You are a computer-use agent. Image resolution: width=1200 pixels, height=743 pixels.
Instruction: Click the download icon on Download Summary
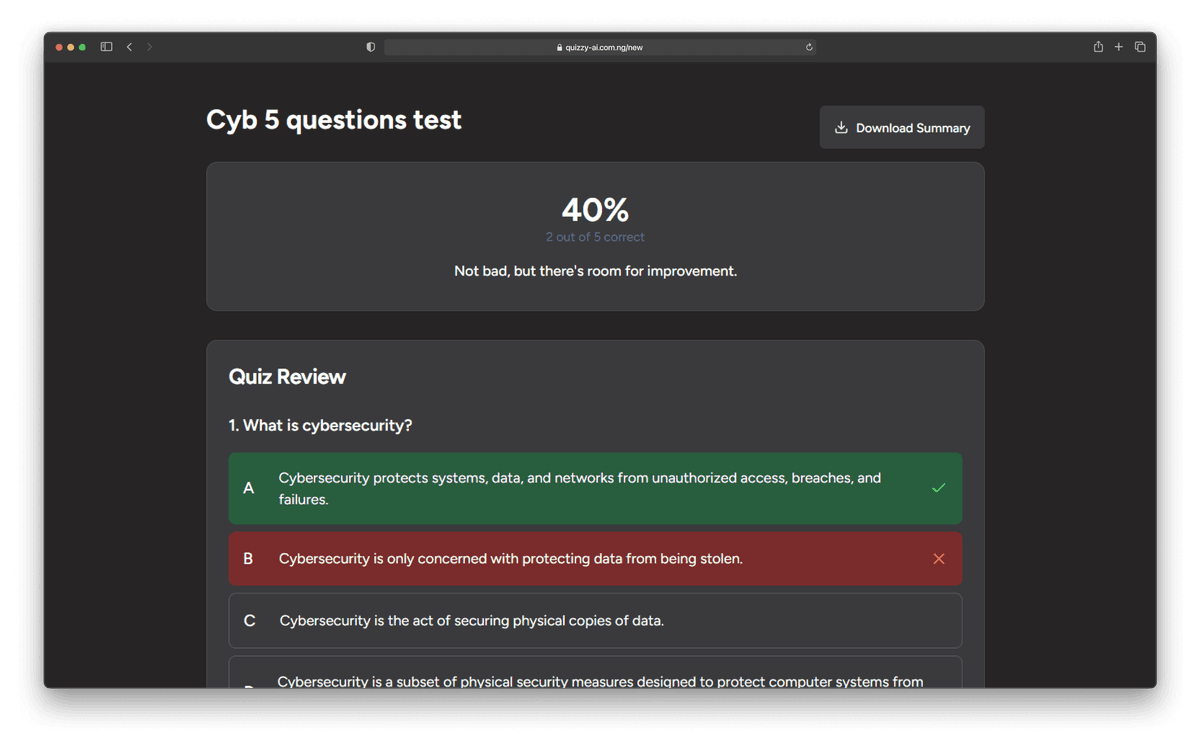[841, 127]
